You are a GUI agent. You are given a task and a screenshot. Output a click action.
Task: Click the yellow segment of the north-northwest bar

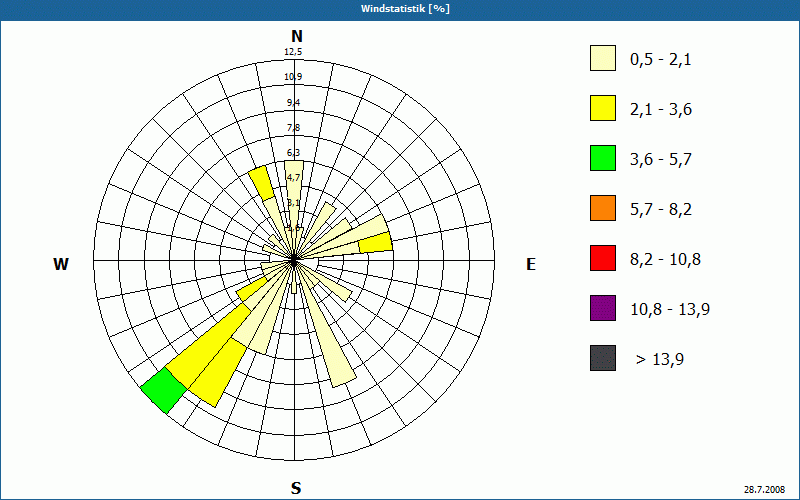[262, 183]
